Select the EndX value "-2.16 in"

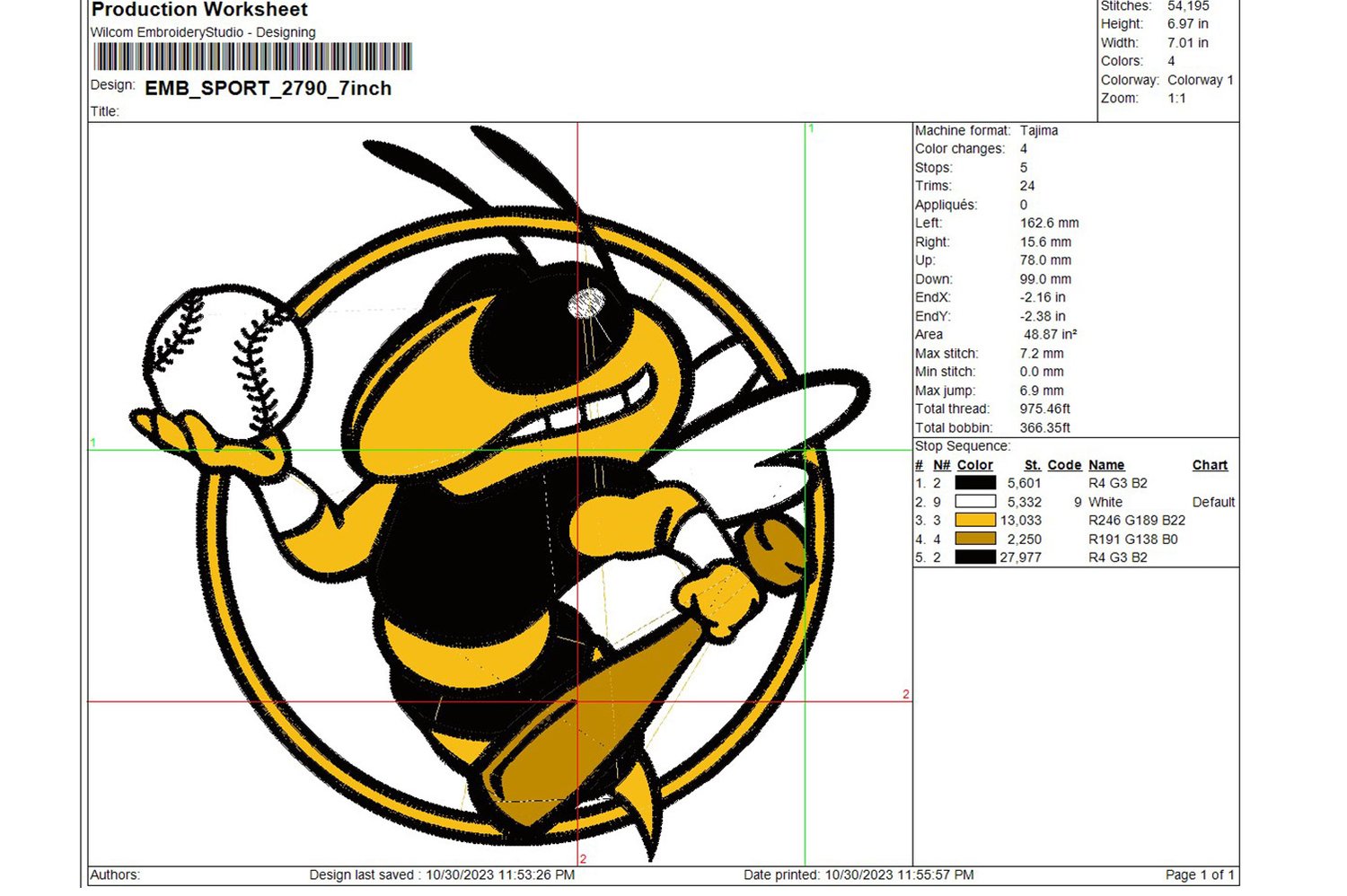pos(1043,297)
